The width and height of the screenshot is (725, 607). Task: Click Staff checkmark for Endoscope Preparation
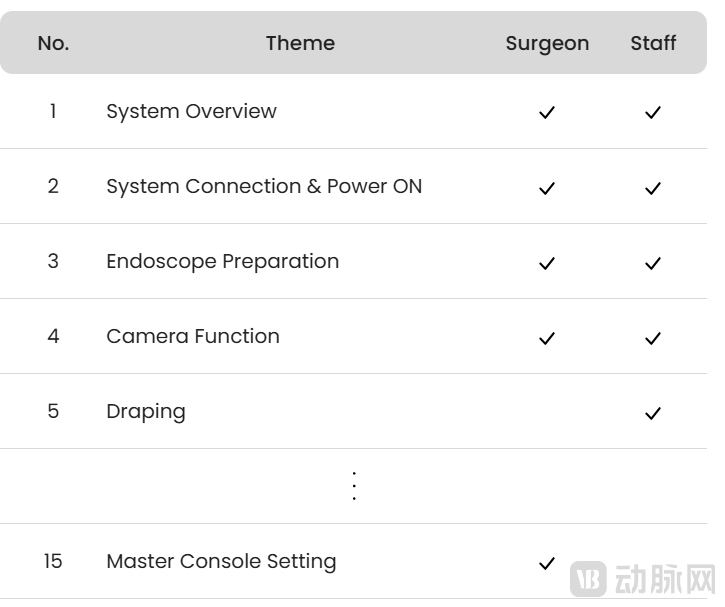click(x=653, y=263)
